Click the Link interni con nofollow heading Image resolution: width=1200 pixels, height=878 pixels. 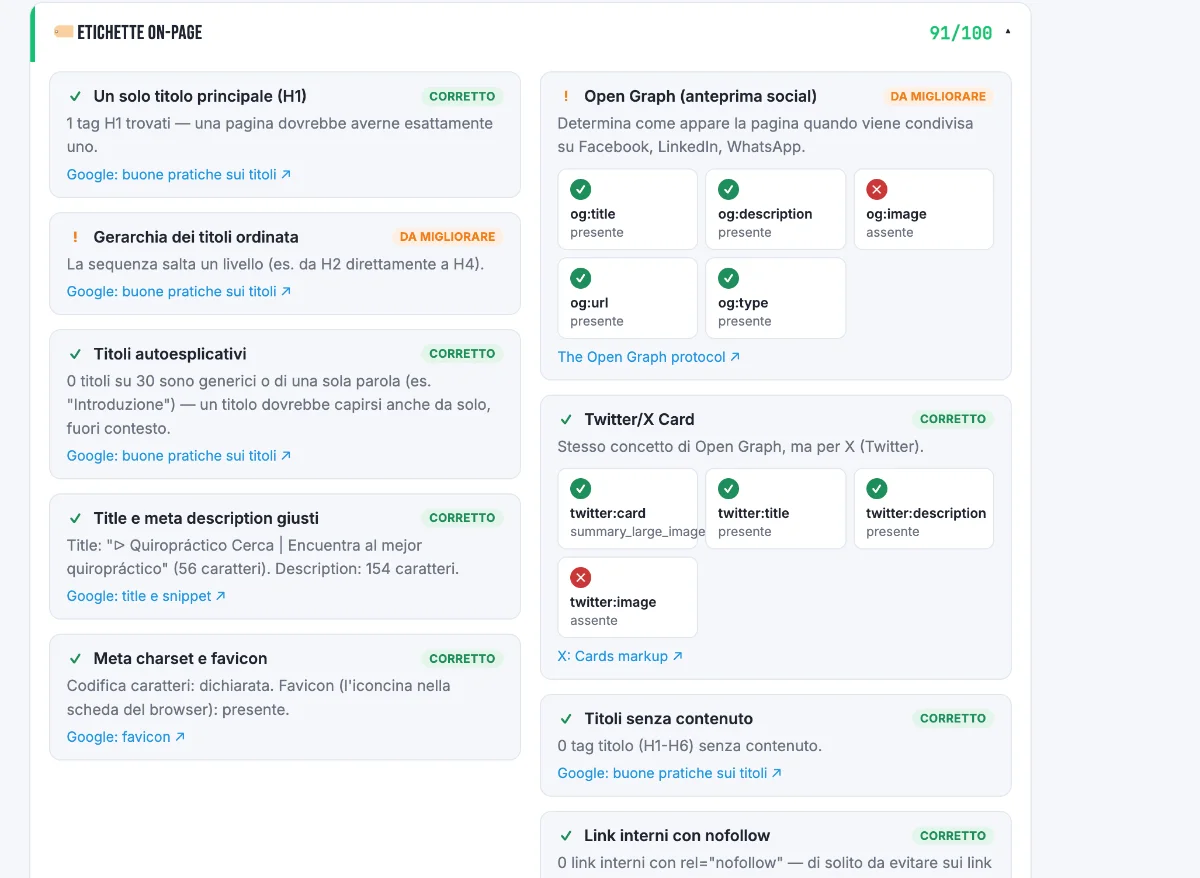pyautogui.click(x=677, y=836)
